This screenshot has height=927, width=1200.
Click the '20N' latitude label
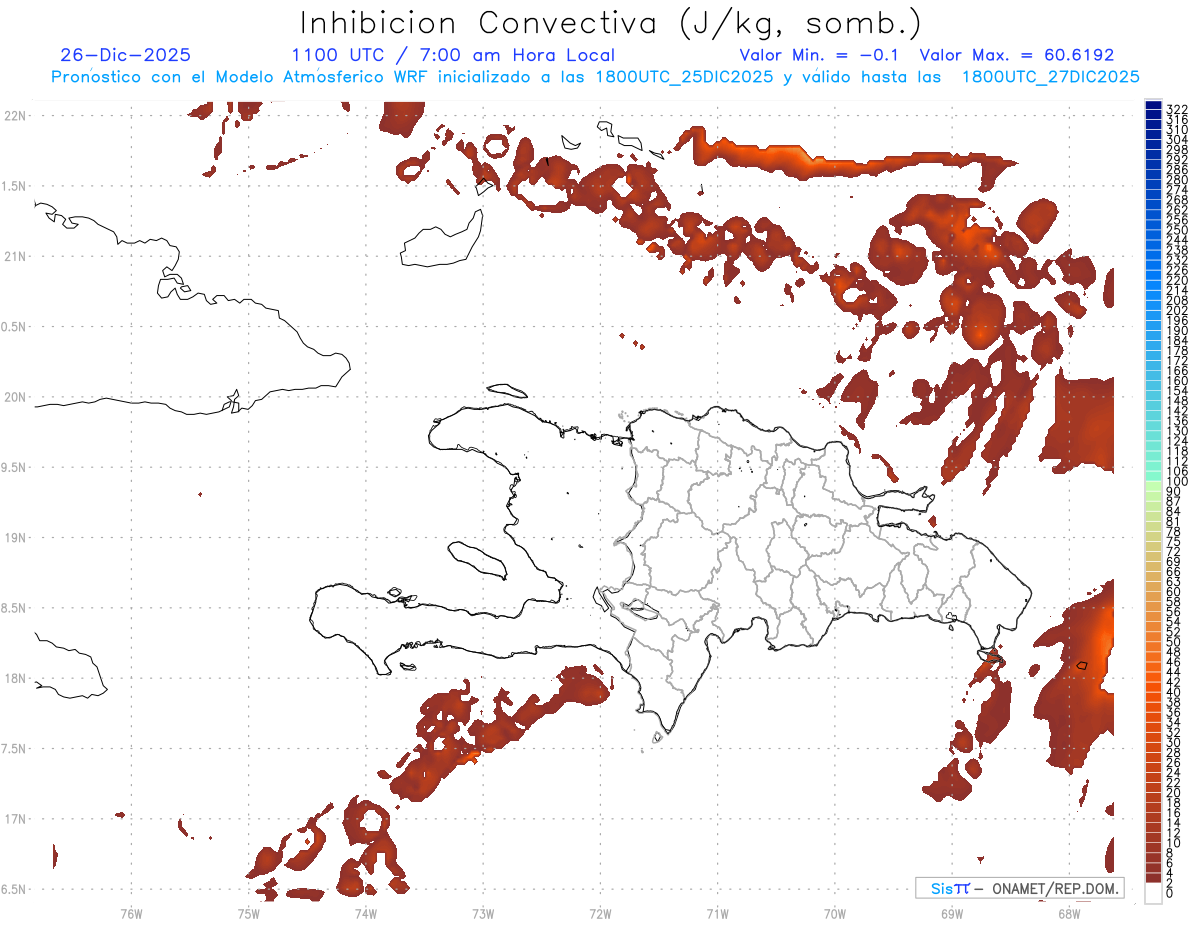[16, 397]
